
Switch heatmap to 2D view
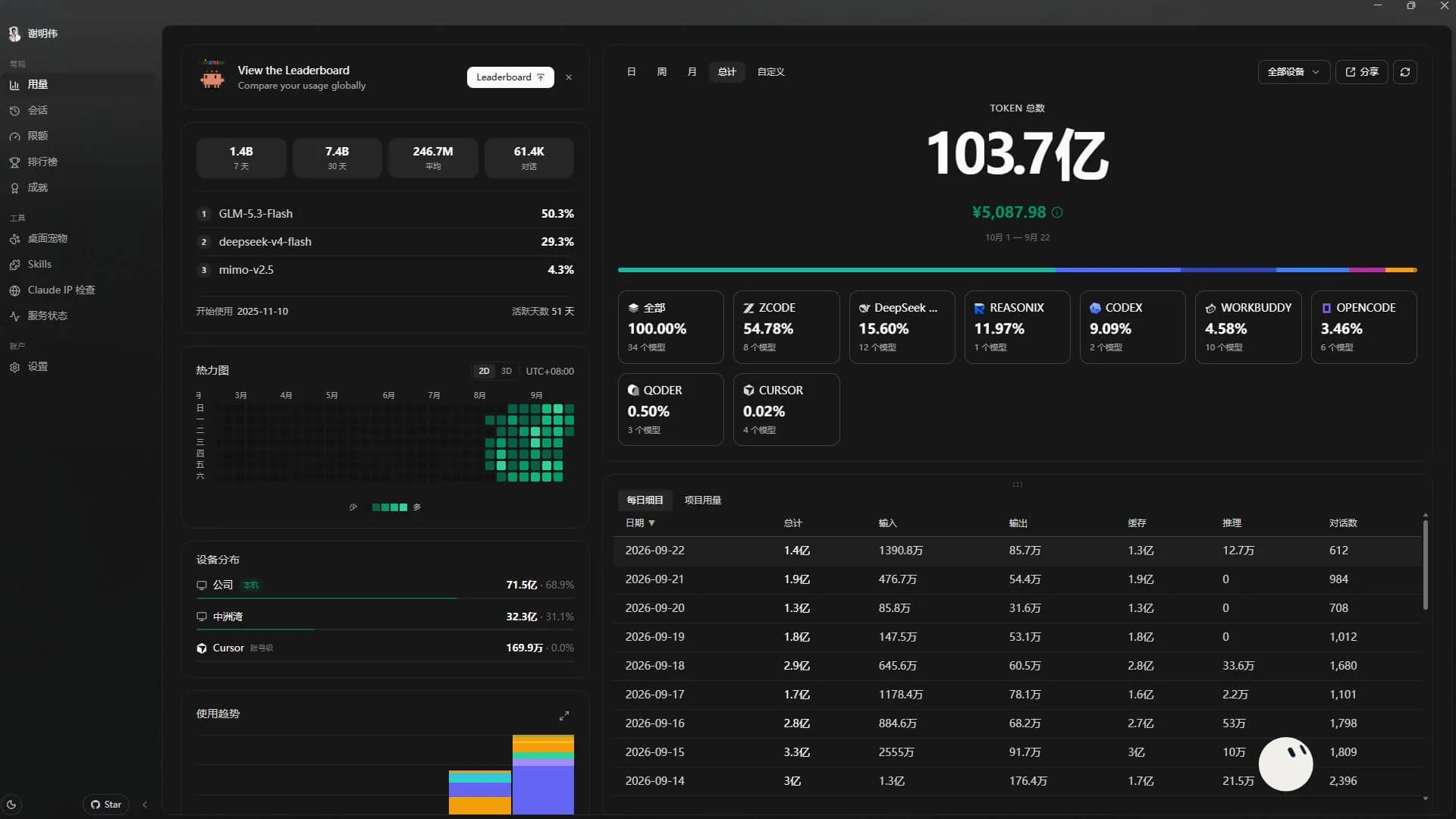pos(484,371)
